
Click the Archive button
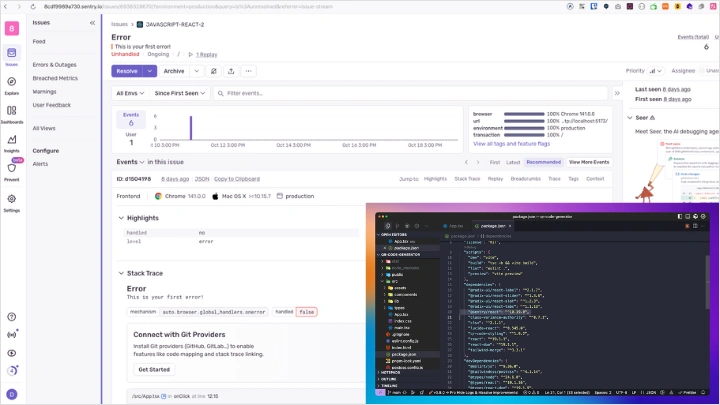(174, 71)
